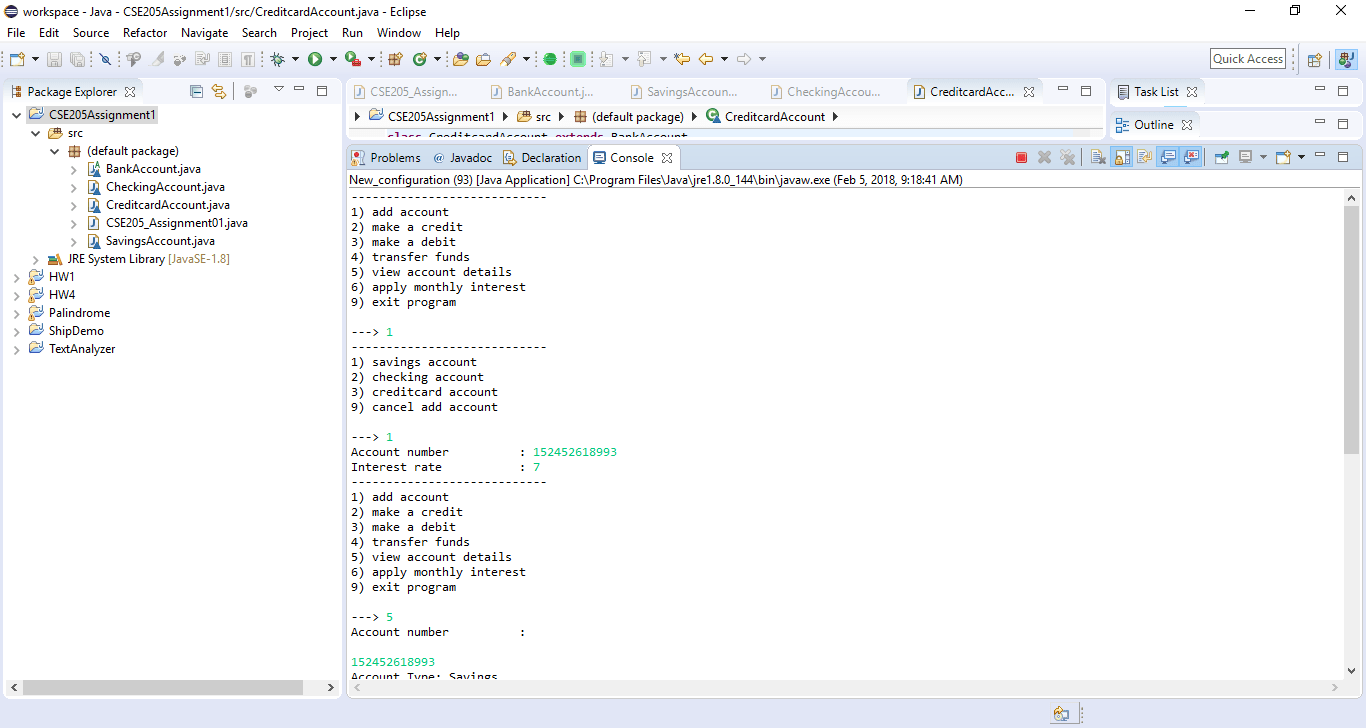Click the Open Console icon
1366x728 pixels.
[x=1284, y=158]
